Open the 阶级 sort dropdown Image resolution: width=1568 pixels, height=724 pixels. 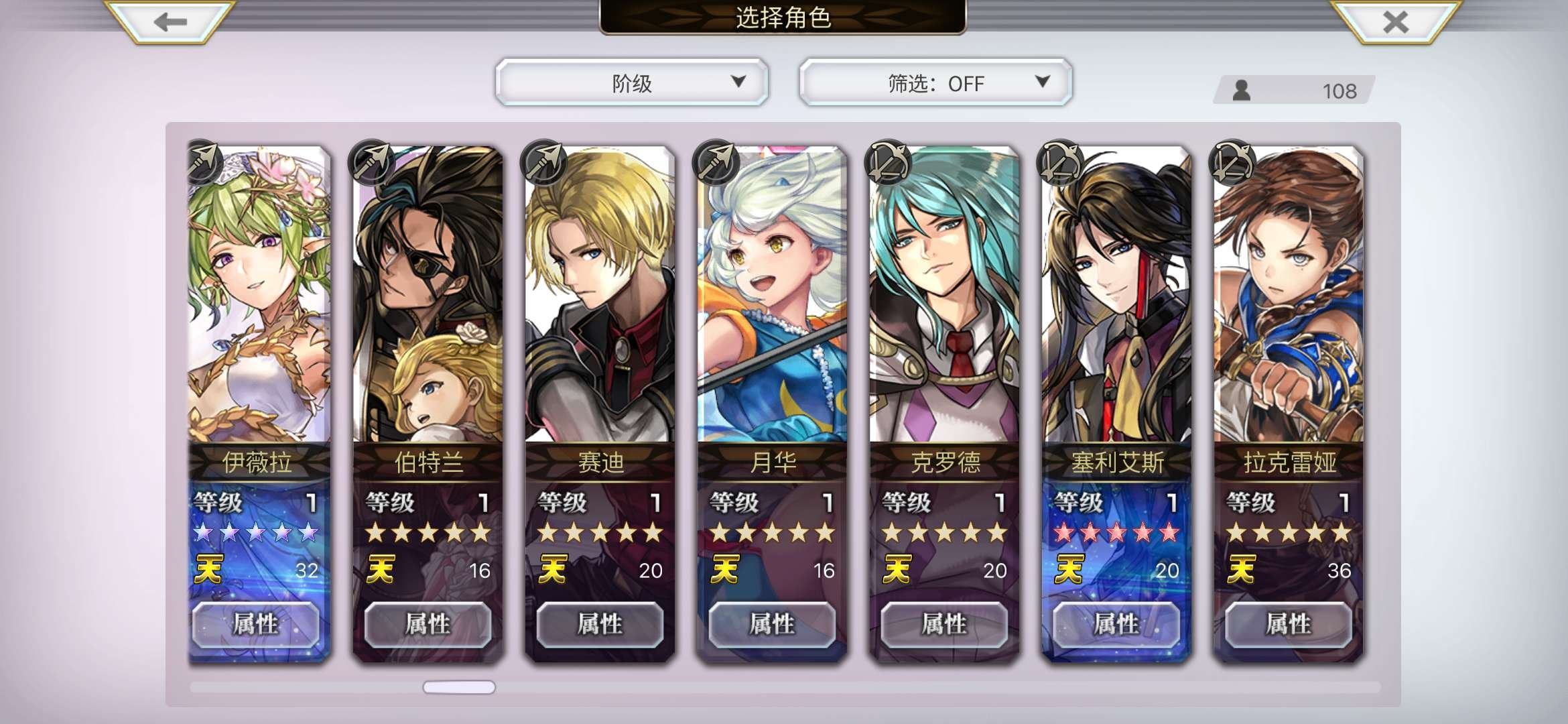(632, 82)
